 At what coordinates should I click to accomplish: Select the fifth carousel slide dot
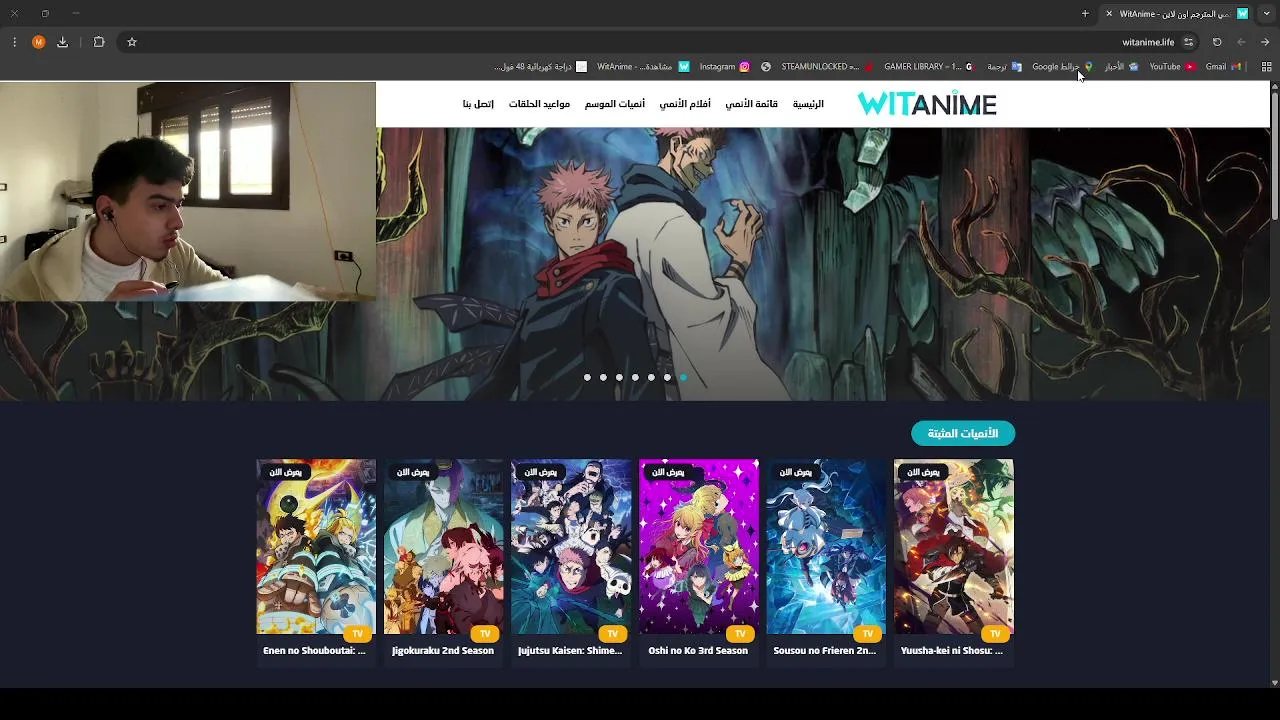click(651, 377)
